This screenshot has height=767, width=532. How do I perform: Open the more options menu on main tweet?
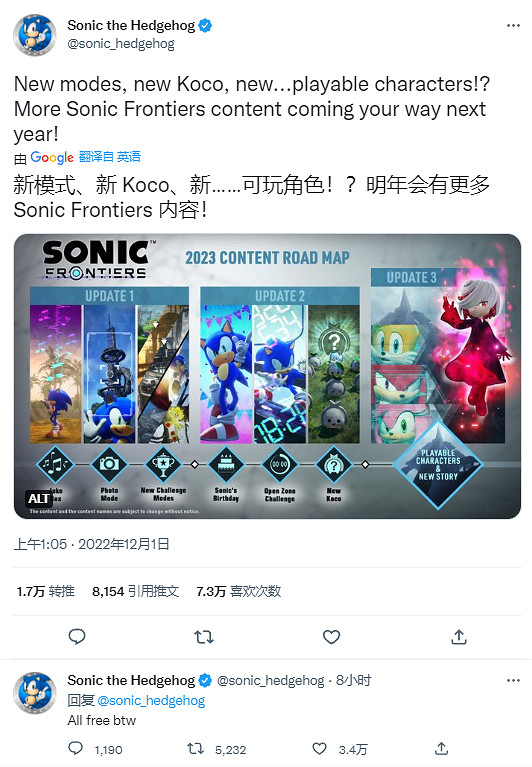point(513,25)
